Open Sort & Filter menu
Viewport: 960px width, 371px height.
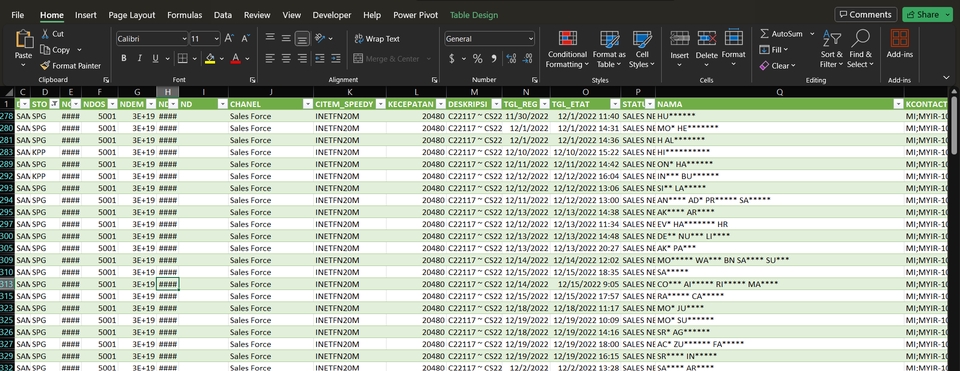click(x=831, y=49)
